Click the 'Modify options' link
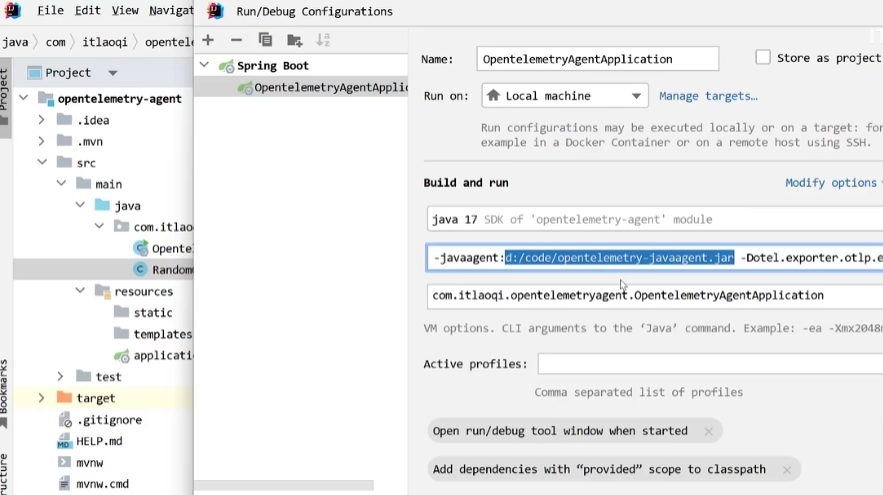The height and width of the screenshot is (495, 883). [x=831, y=183]
